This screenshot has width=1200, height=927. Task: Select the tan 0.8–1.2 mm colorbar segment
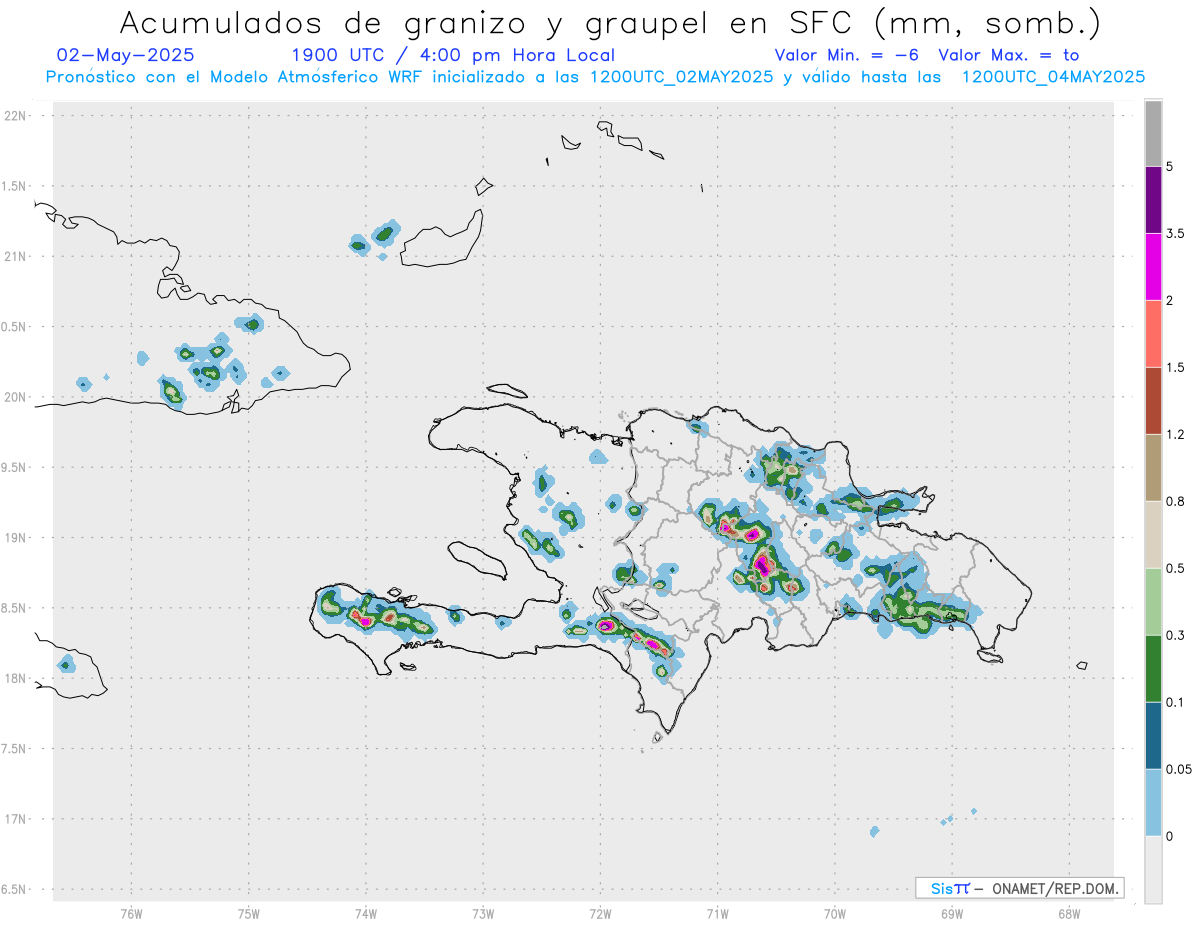pyautogui.click(x=1153, y=468)
